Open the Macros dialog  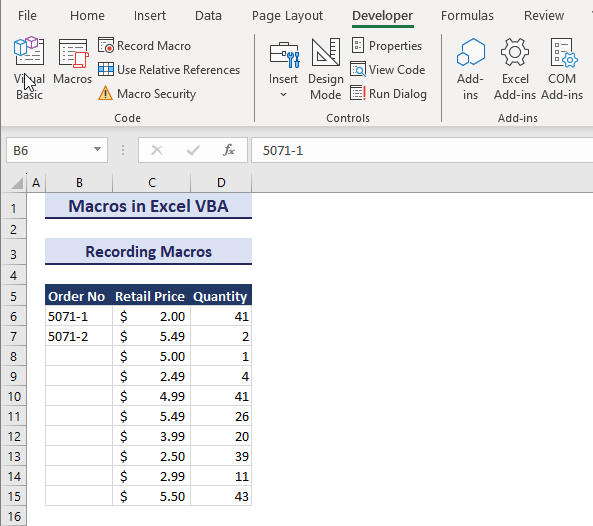point(72,62)
